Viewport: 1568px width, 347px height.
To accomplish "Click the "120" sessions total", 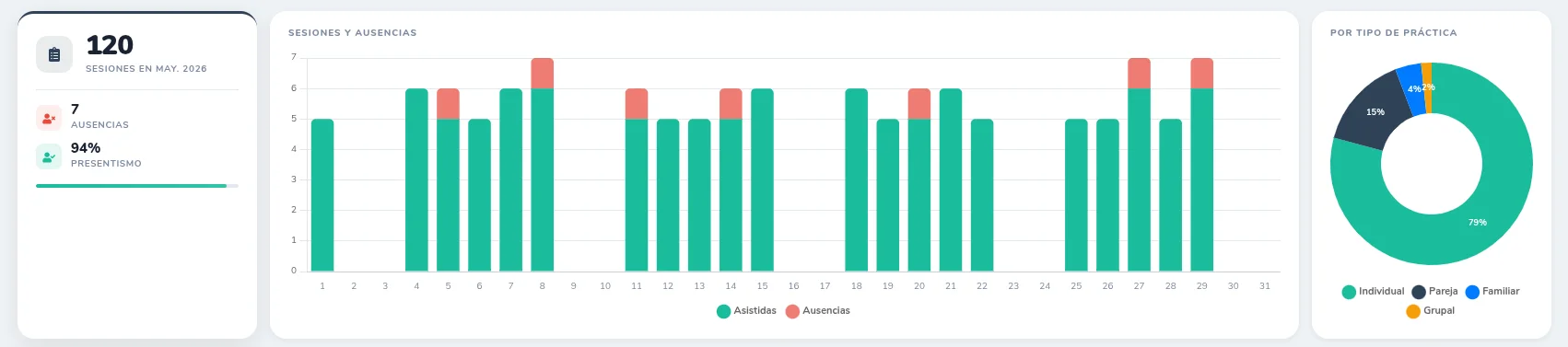I will pos(110,45).
